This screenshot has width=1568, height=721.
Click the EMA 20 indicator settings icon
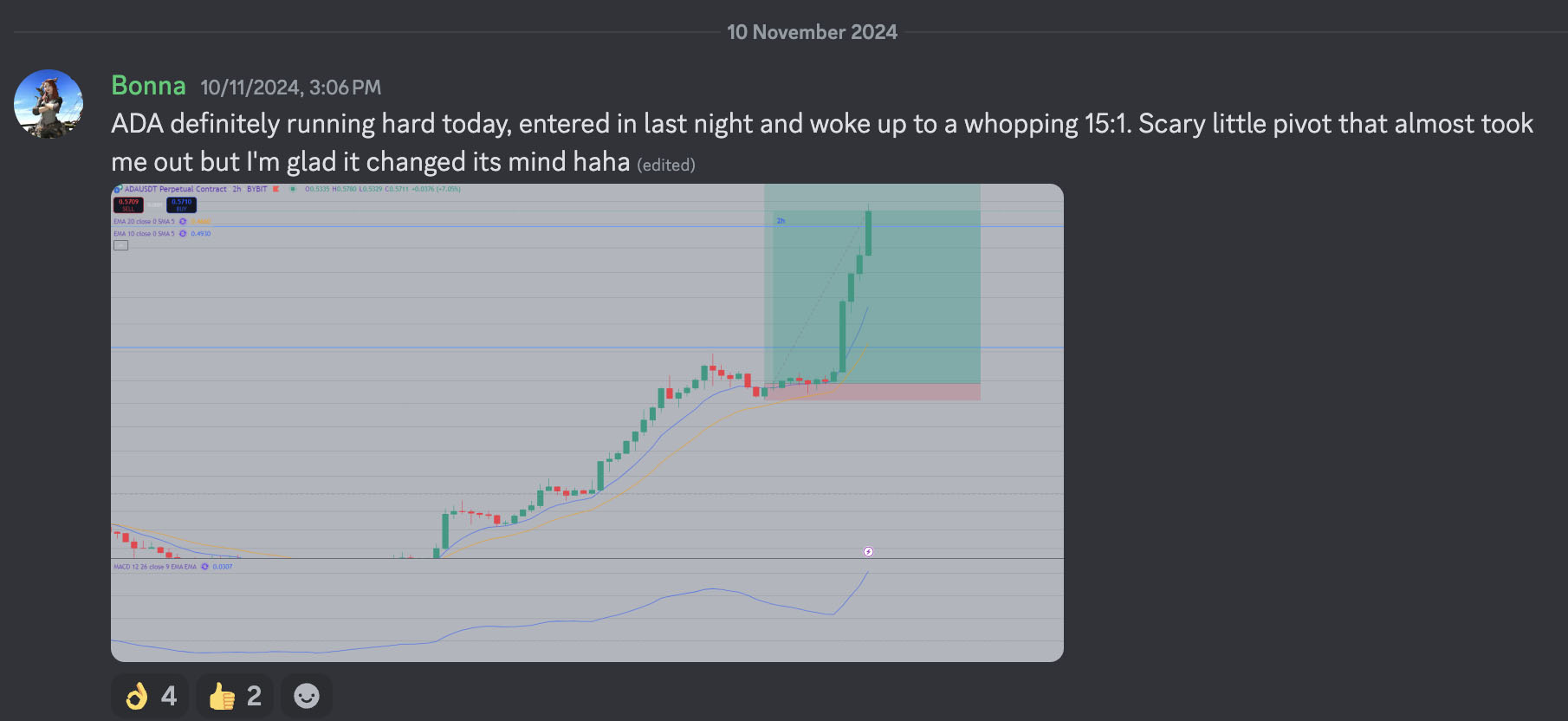[x=183, y=221]
